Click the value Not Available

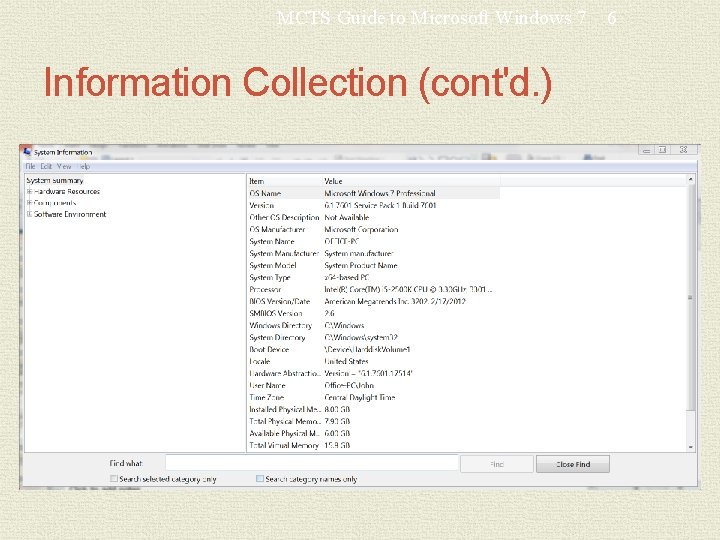(x=347, y=217)
